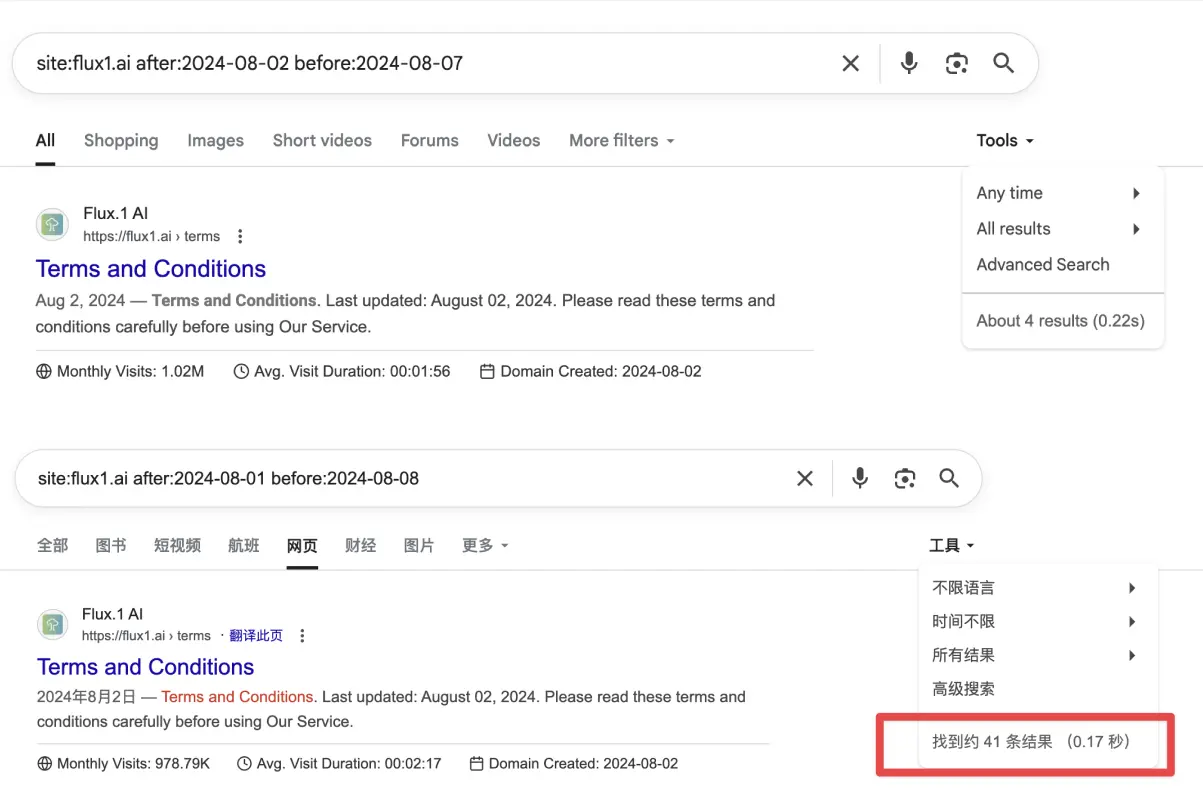Image resolution: width=1203 pixels, height=800 pixels.
Task: Expand the More filters dropdown
Action: (621, 141)
